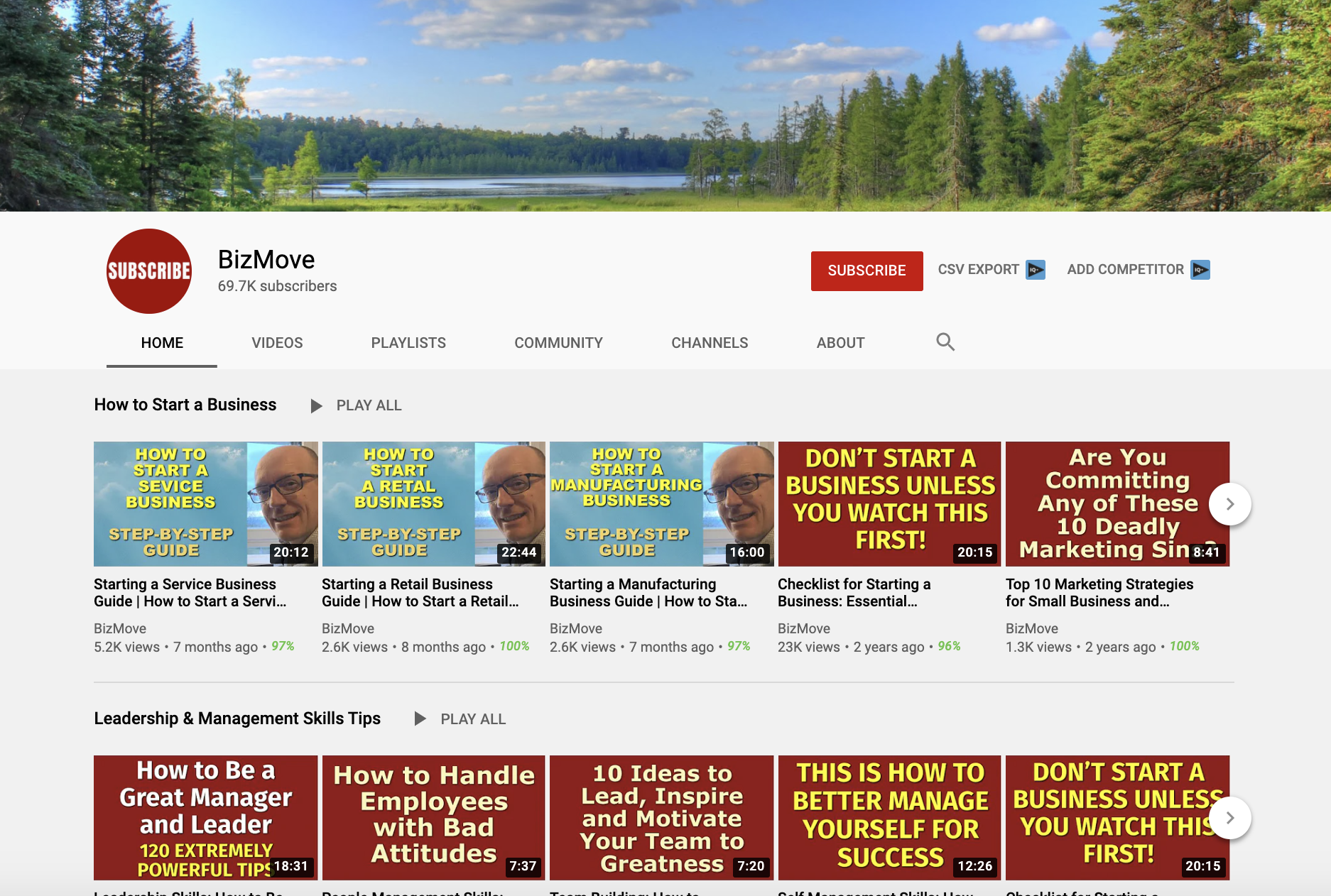The image size is (1331, 896).
Task: Click the CSV Export tag icon
Action: 1036,270
